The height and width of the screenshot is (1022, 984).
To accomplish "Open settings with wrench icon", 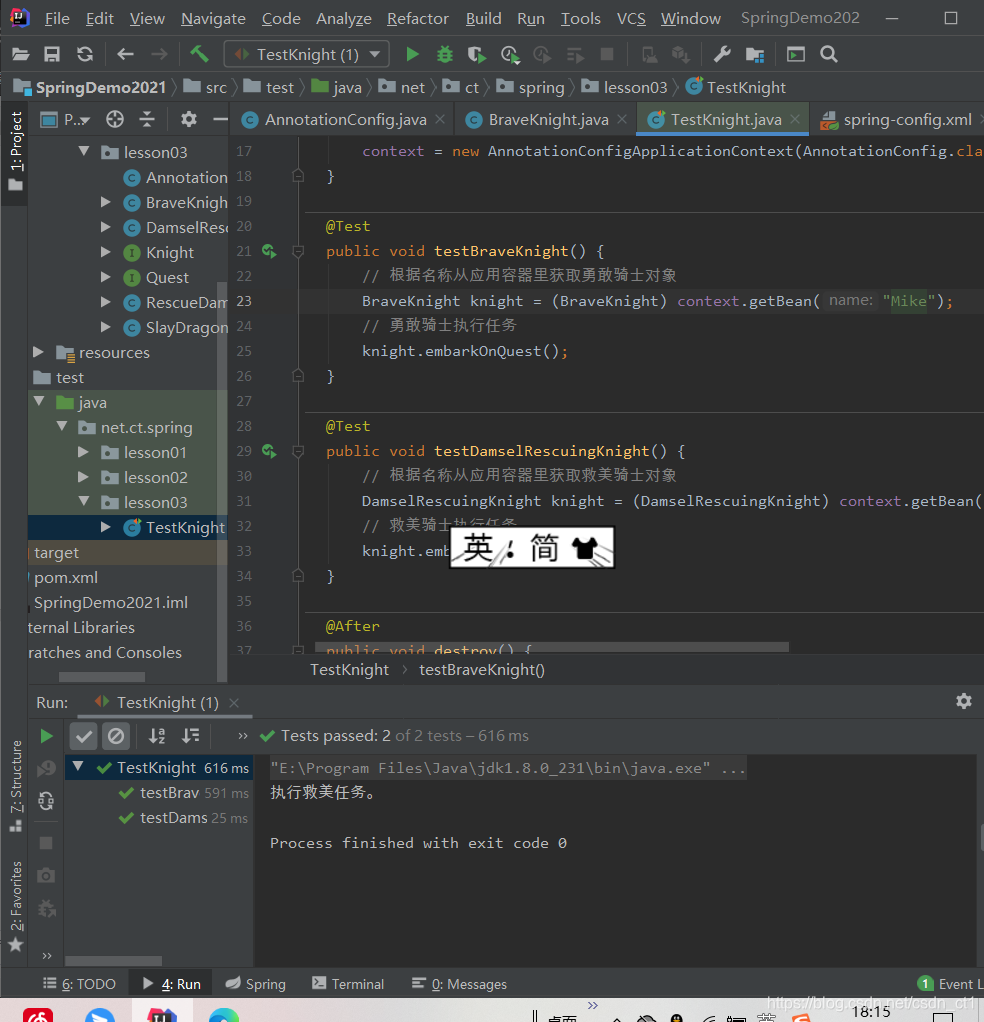I will (721, 54).
